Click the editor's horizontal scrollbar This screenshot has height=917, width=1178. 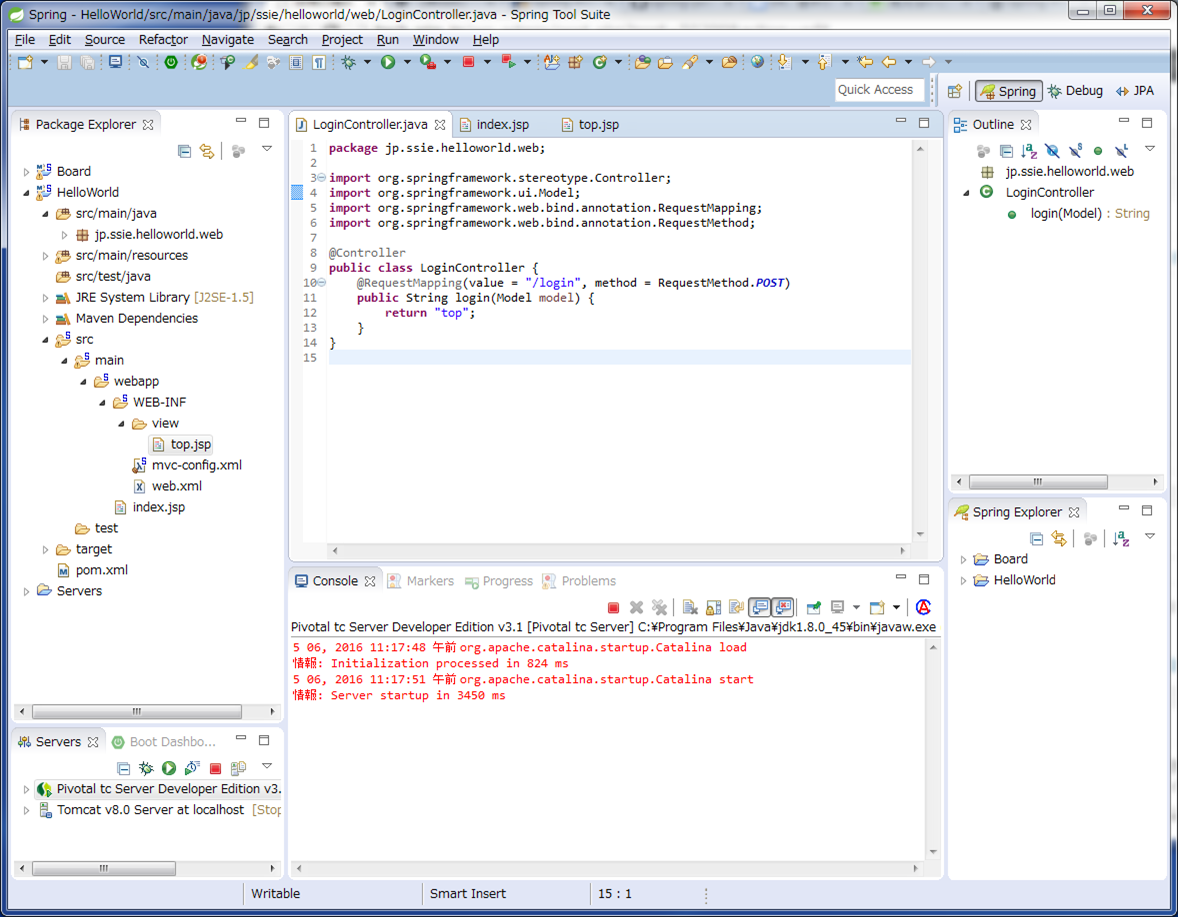pyautogui.click(x=617, y=550)
